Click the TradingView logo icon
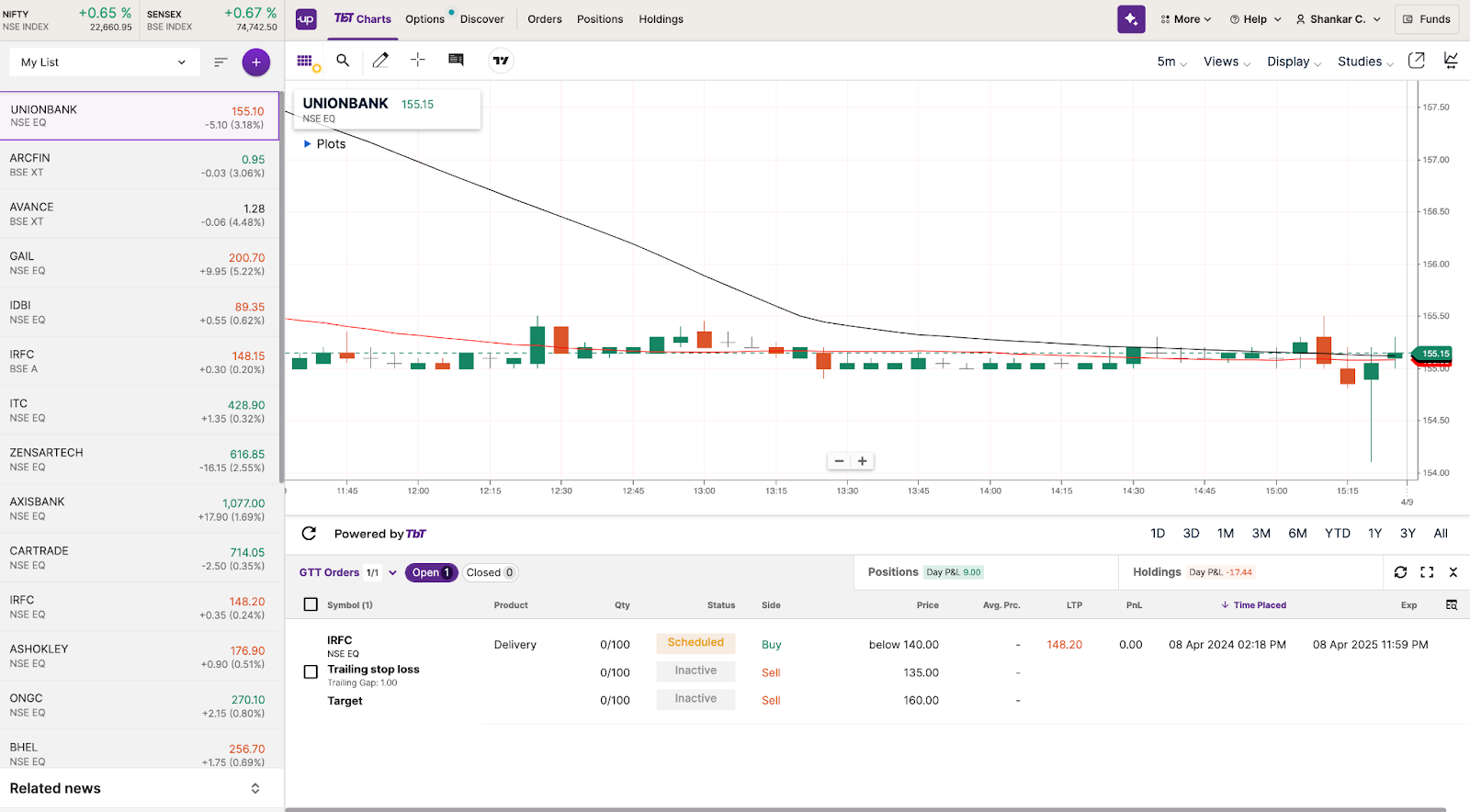Viewport: 1470px width, 812px height. [x=501, y=61]
